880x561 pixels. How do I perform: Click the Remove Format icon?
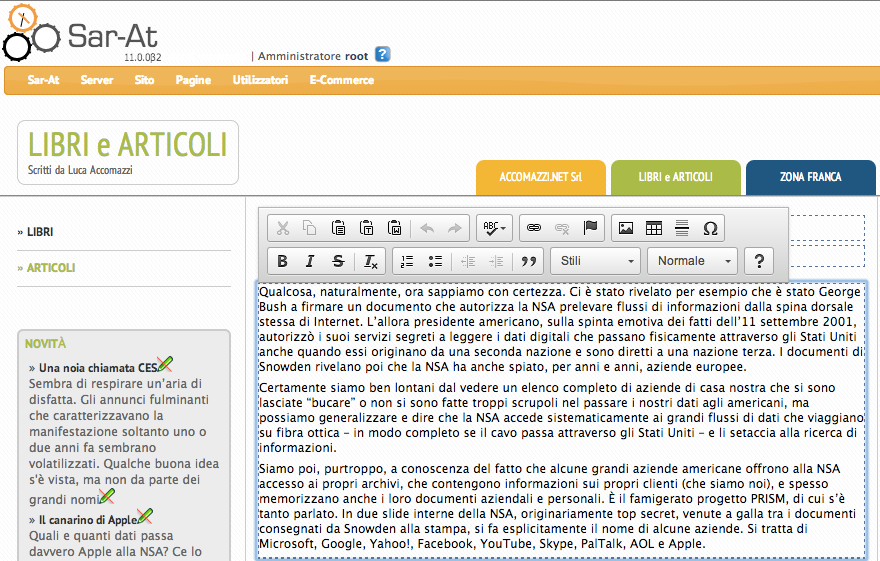[370, 261]
